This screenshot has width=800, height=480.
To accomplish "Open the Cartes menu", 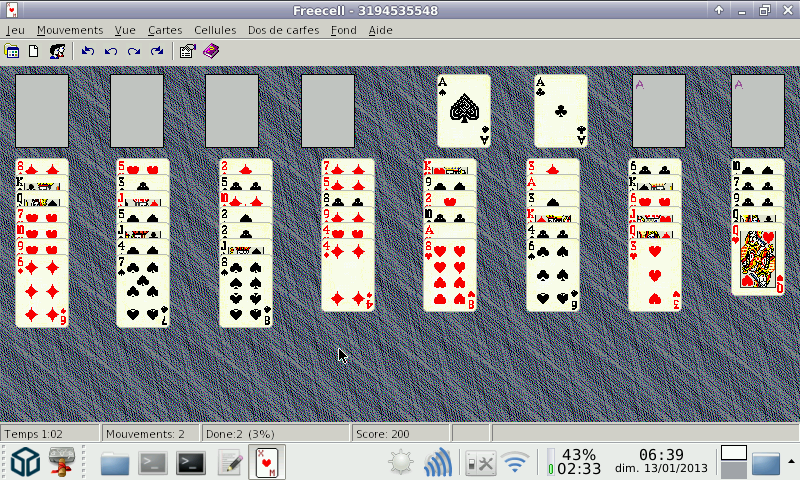I will [165, 30].
